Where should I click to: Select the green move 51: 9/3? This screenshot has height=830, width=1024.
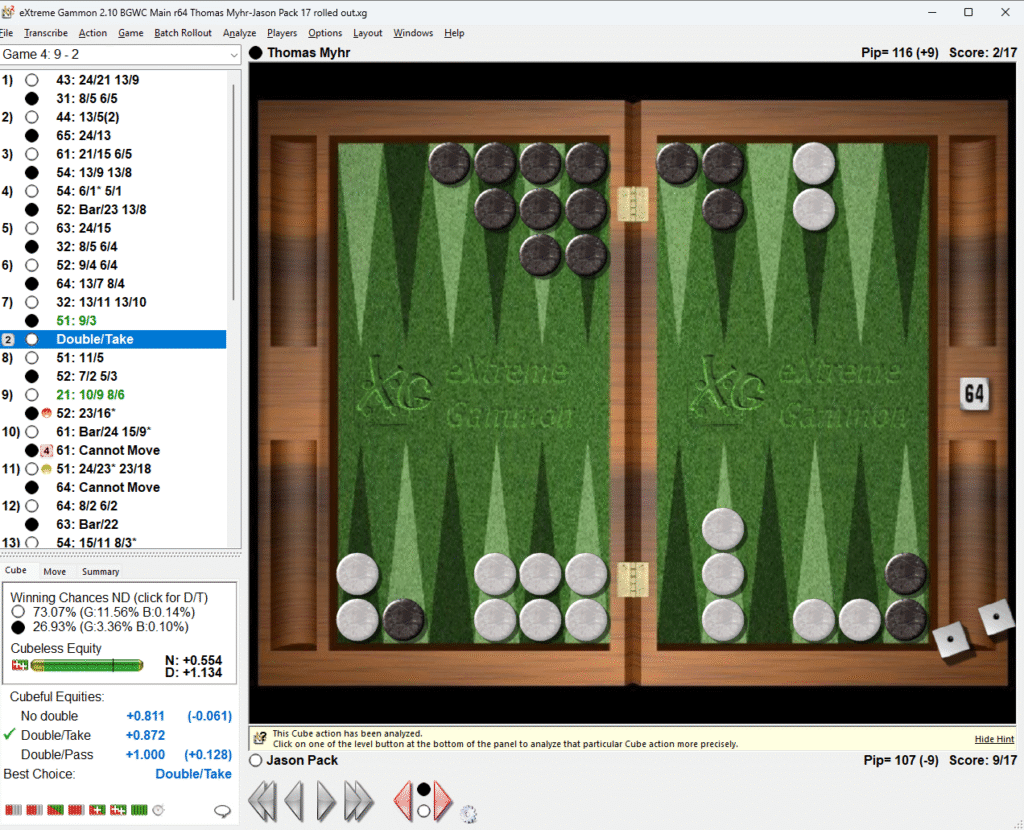(x=76, y=321)
